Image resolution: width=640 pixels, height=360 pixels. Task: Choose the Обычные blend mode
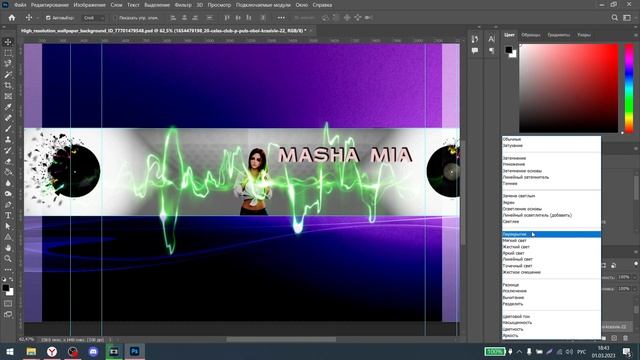coord(551,139)
